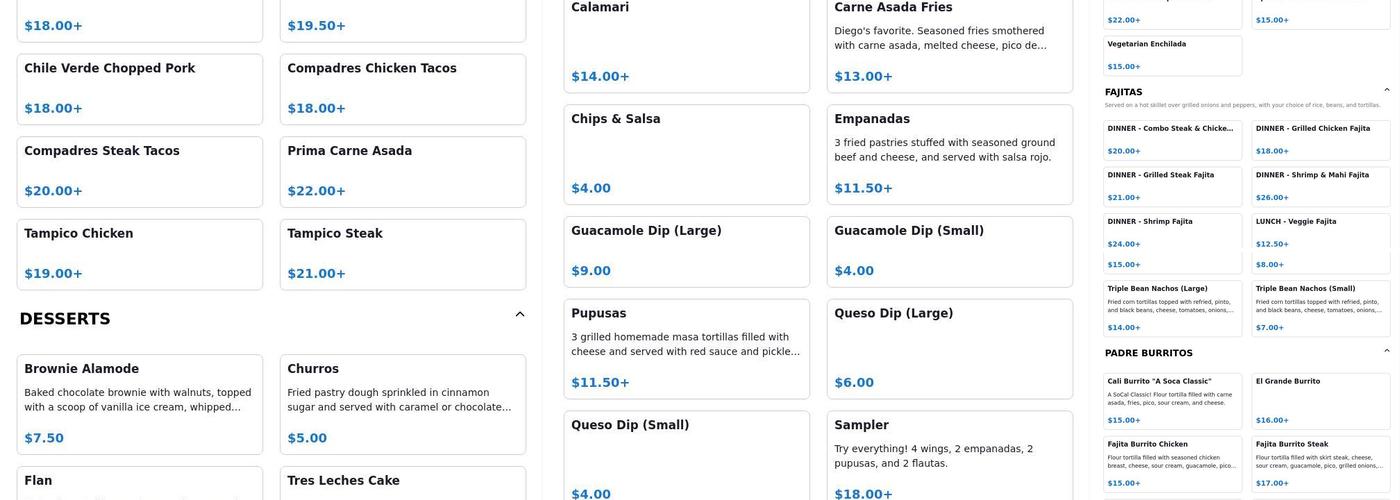Open the Chile Verde Chopped Pork item
Screen dimensions: 1400x500
coord(140,89)
